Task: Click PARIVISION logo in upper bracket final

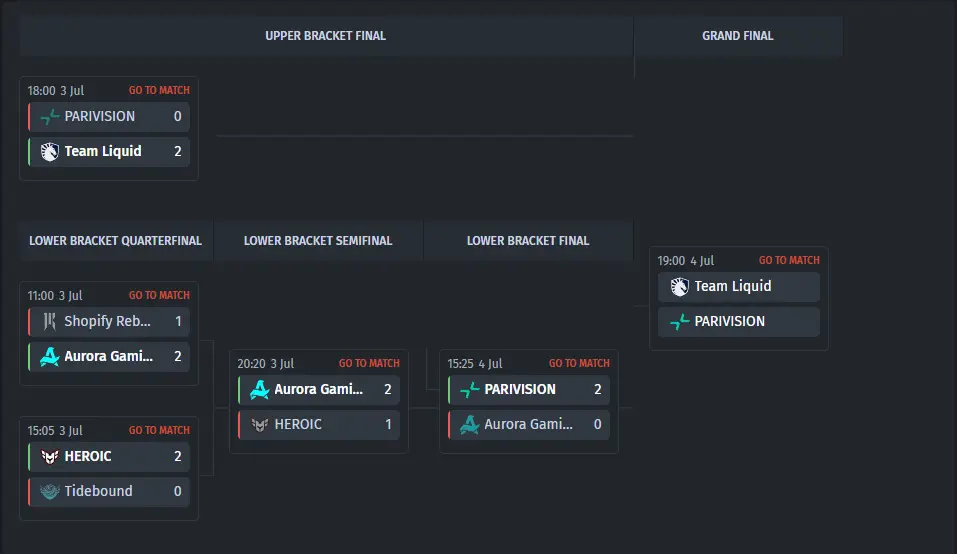Action: coord(49,117)
